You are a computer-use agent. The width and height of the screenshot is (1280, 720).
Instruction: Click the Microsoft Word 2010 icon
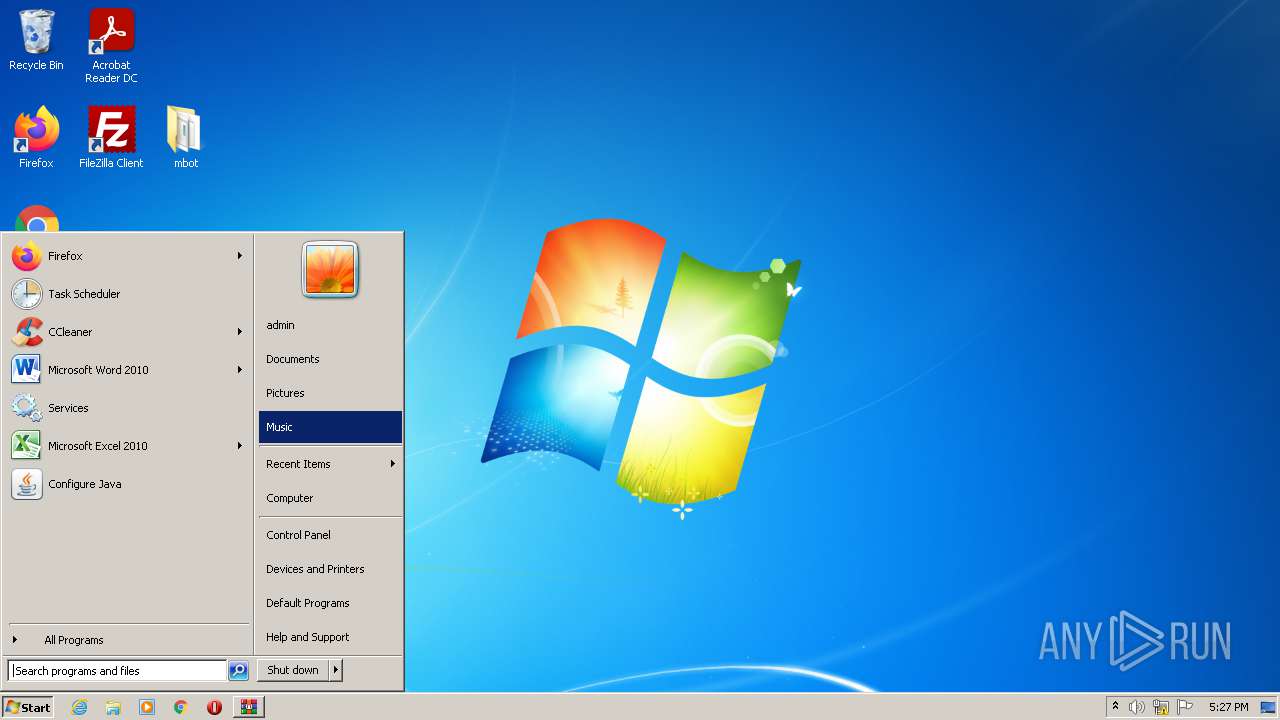coord(27,370)
